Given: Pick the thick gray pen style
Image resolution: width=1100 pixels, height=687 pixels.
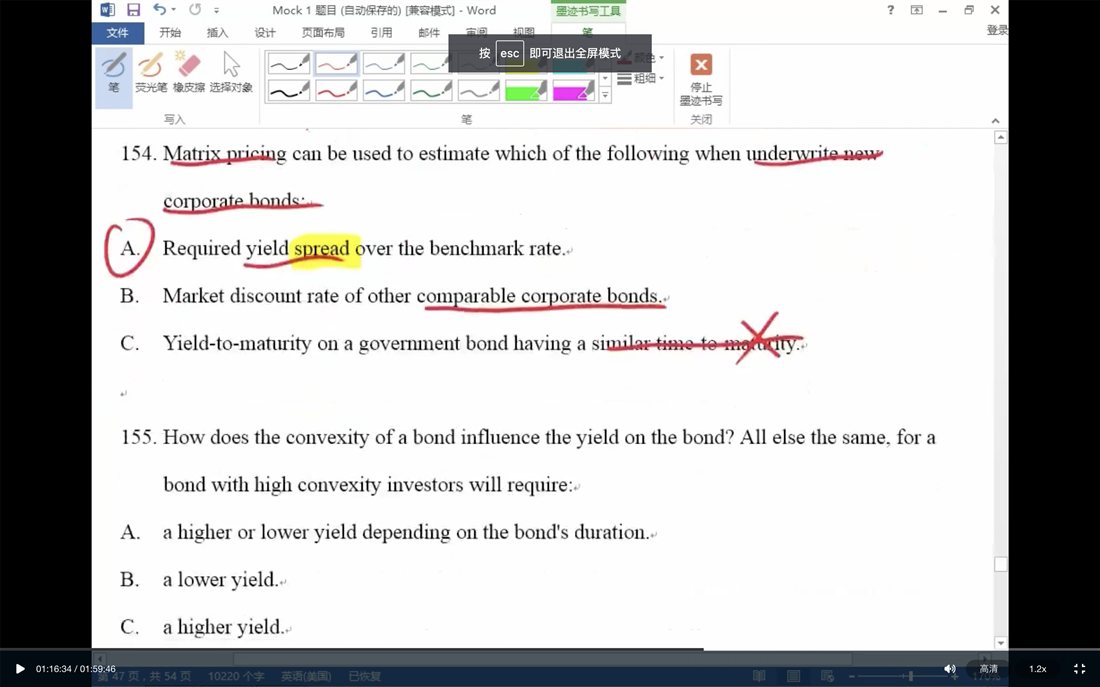Looking at the screenshot, I should click(x=479, y=91).
